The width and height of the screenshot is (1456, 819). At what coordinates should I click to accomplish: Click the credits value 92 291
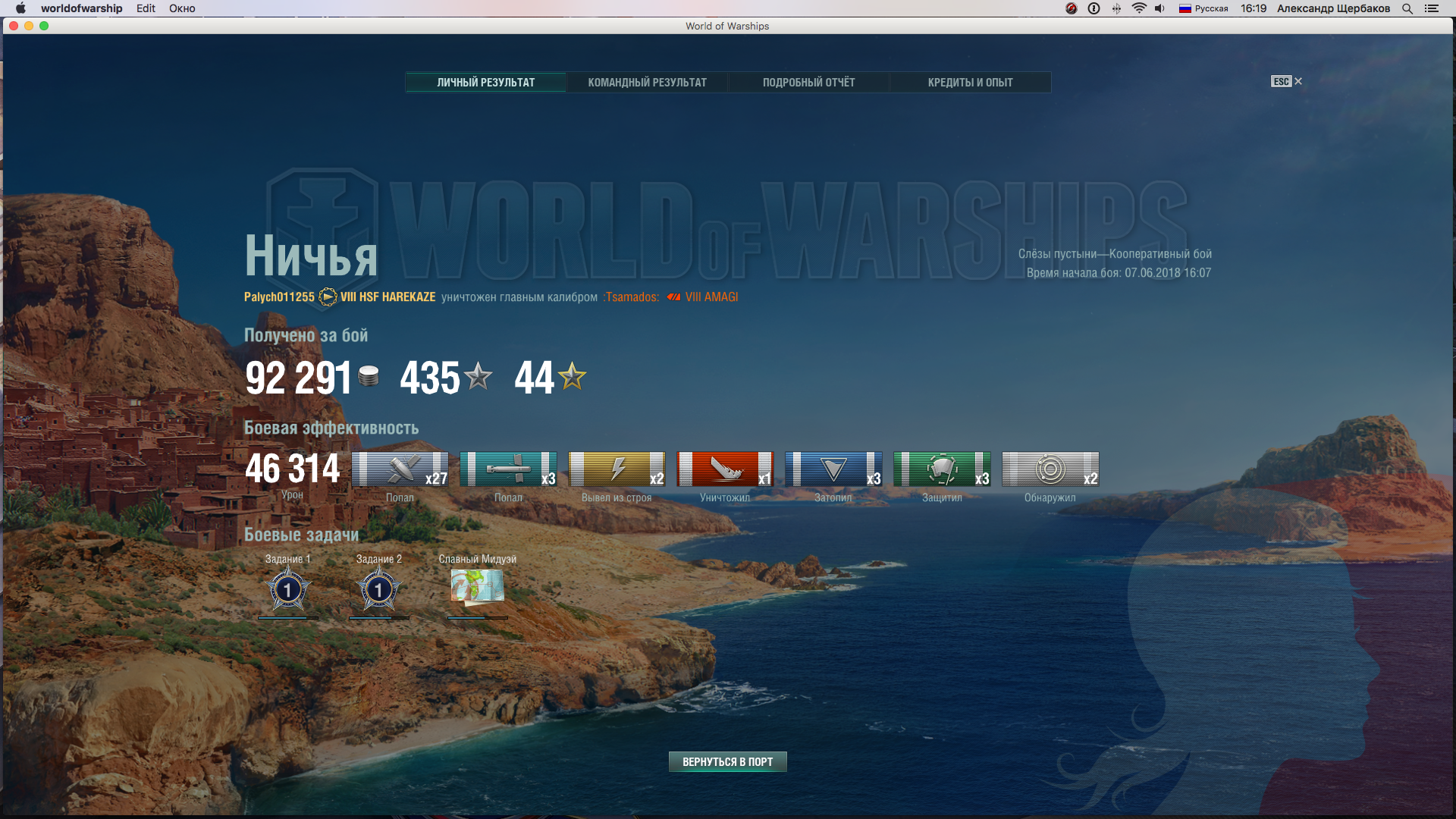298,378
